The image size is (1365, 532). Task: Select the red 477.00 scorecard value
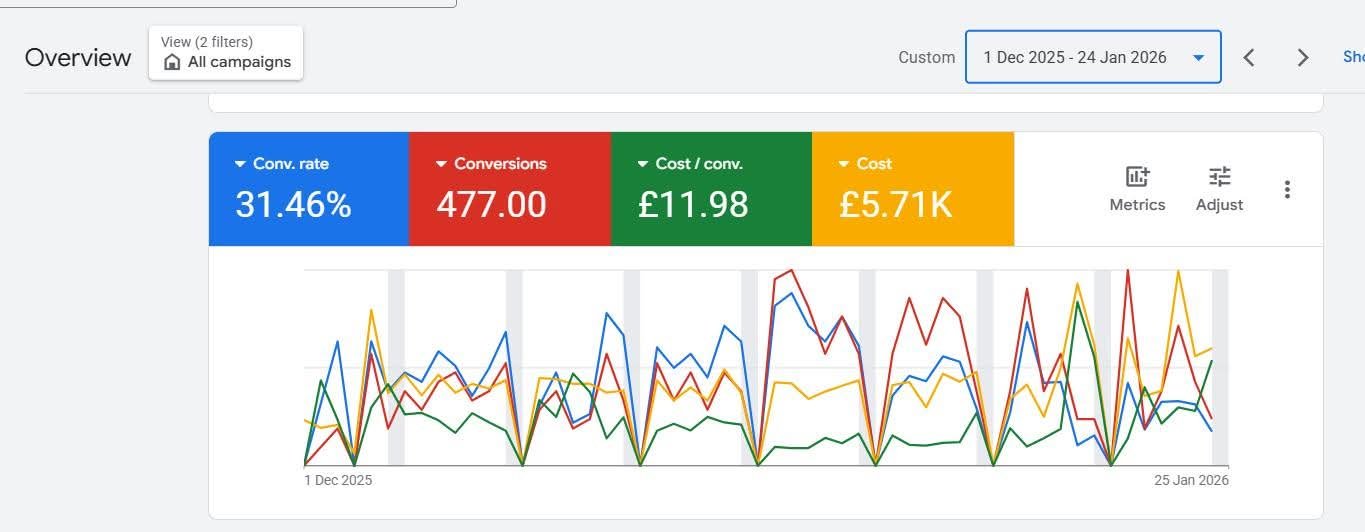point(491,205)
